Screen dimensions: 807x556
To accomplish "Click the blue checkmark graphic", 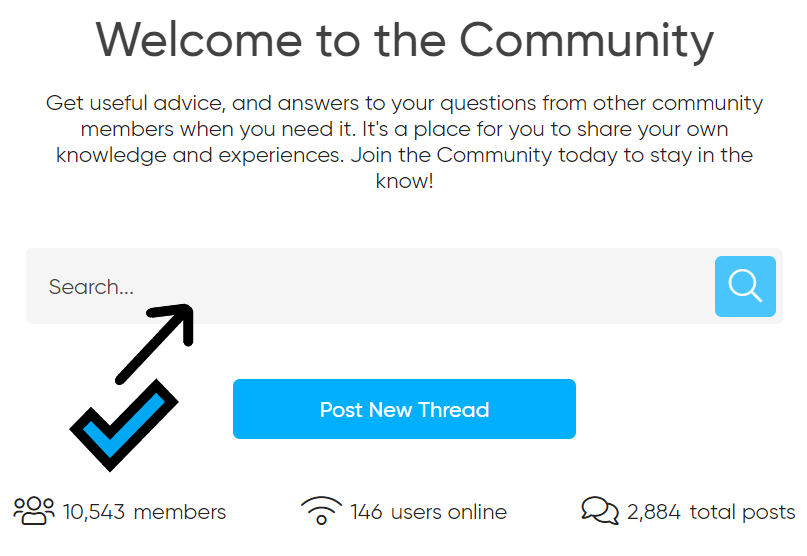I will (124, 425).
